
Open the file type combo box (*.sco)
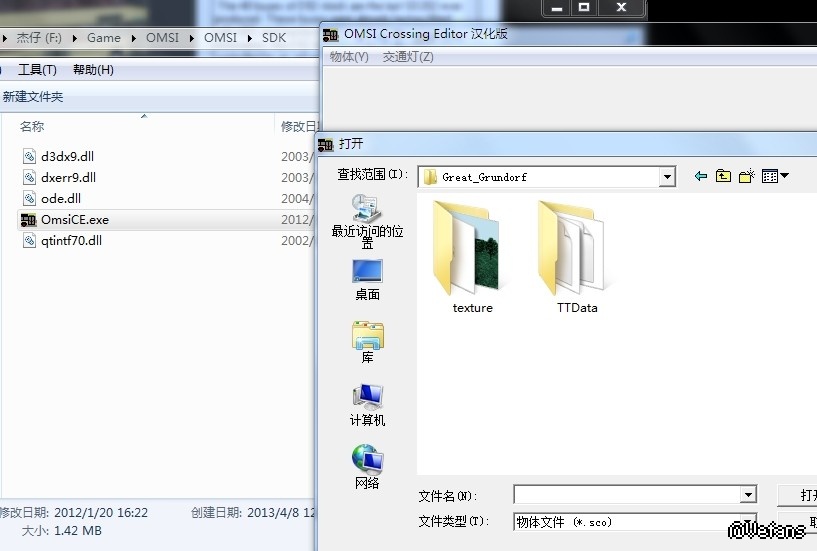pos(635,522)
